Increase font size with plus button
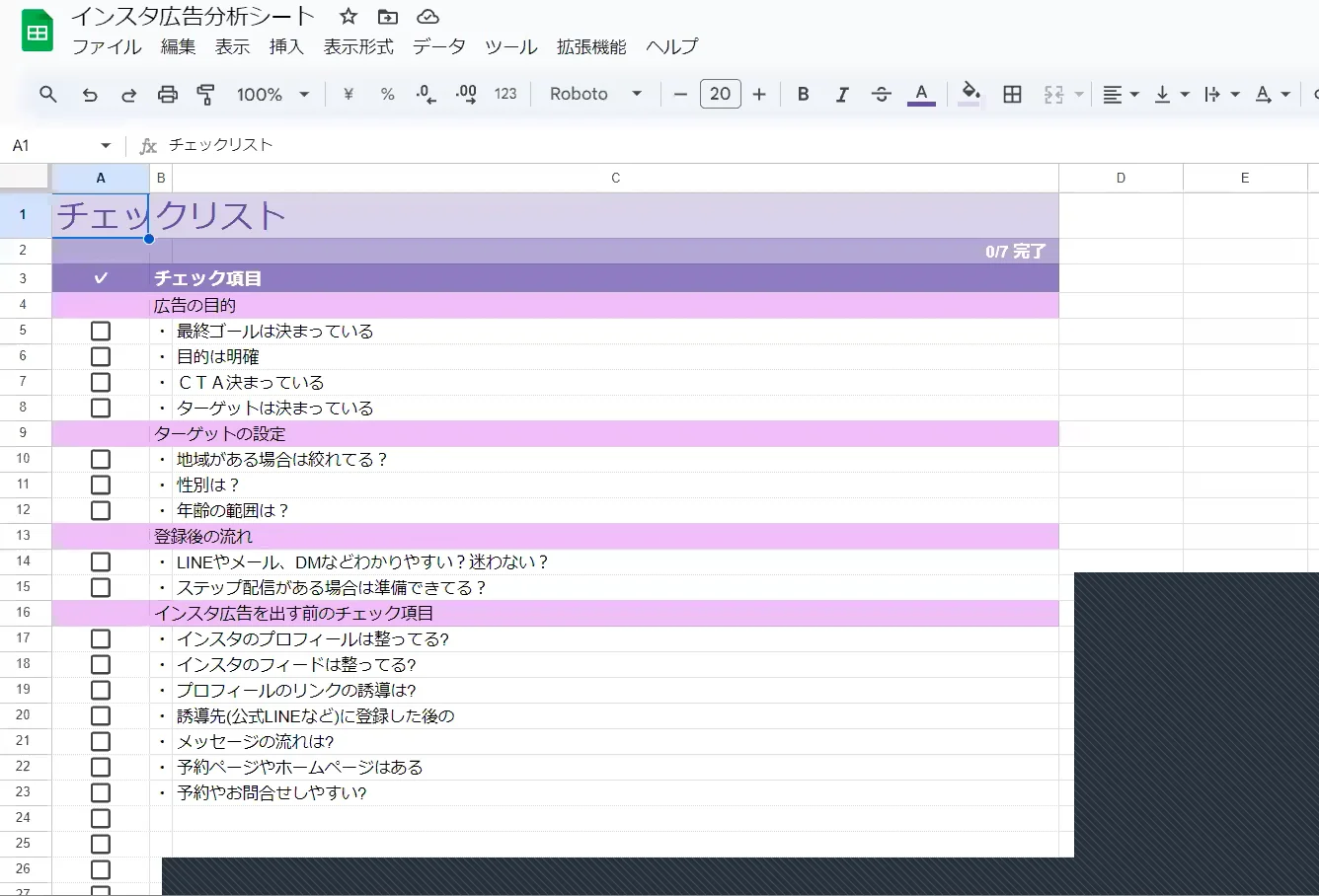 point(758,95)
